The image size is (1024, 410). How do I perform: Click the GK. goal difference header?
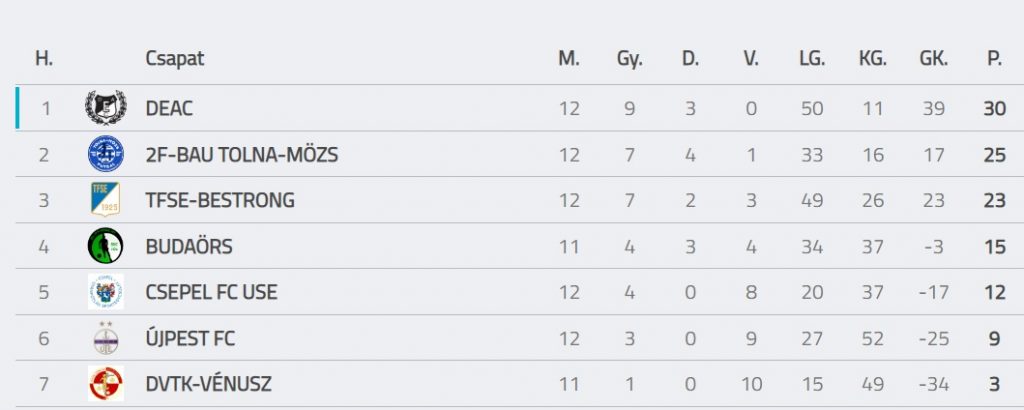click(933, 58)
